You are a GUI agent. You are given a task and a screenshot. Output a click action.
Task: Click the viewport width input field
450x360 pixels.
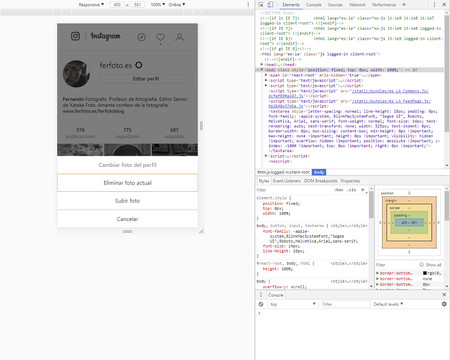117,5
